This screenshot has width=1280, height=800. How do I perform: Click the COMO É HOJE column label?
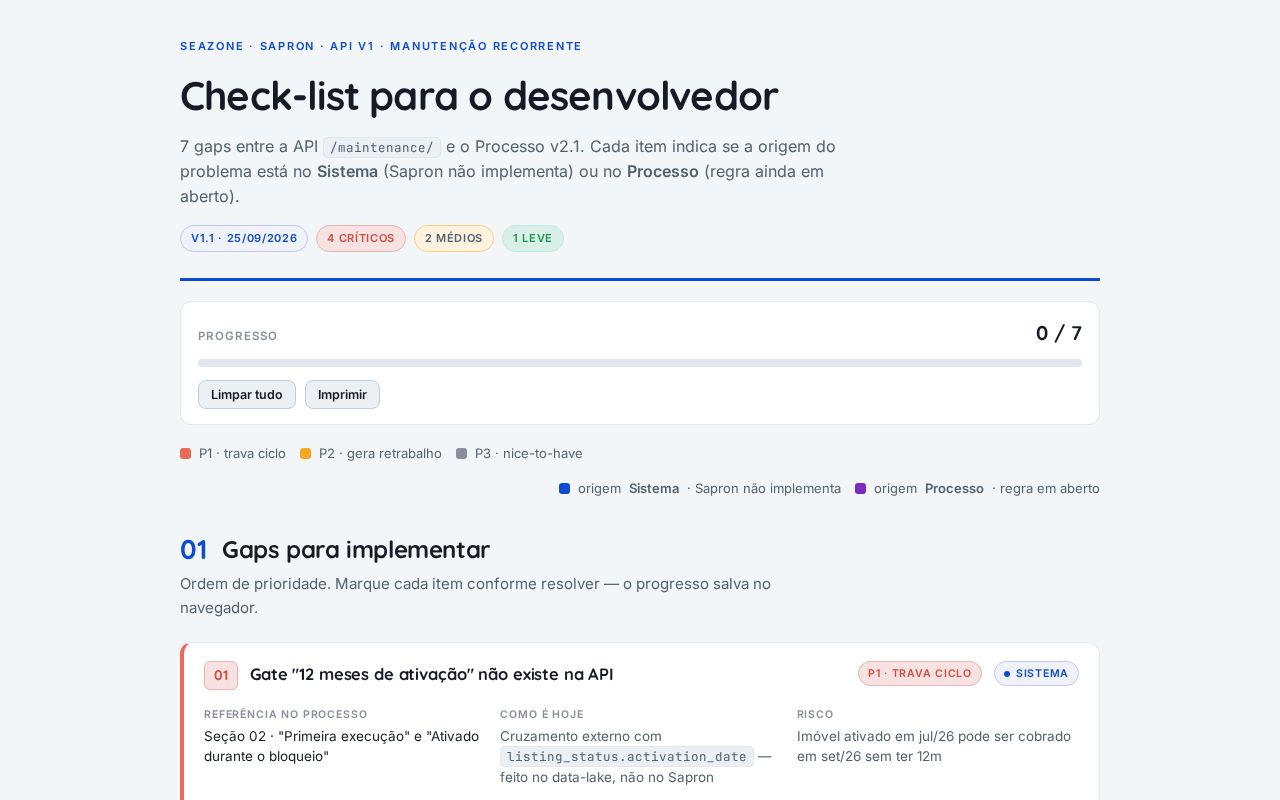pyautogui.click(x=542, y=714)
